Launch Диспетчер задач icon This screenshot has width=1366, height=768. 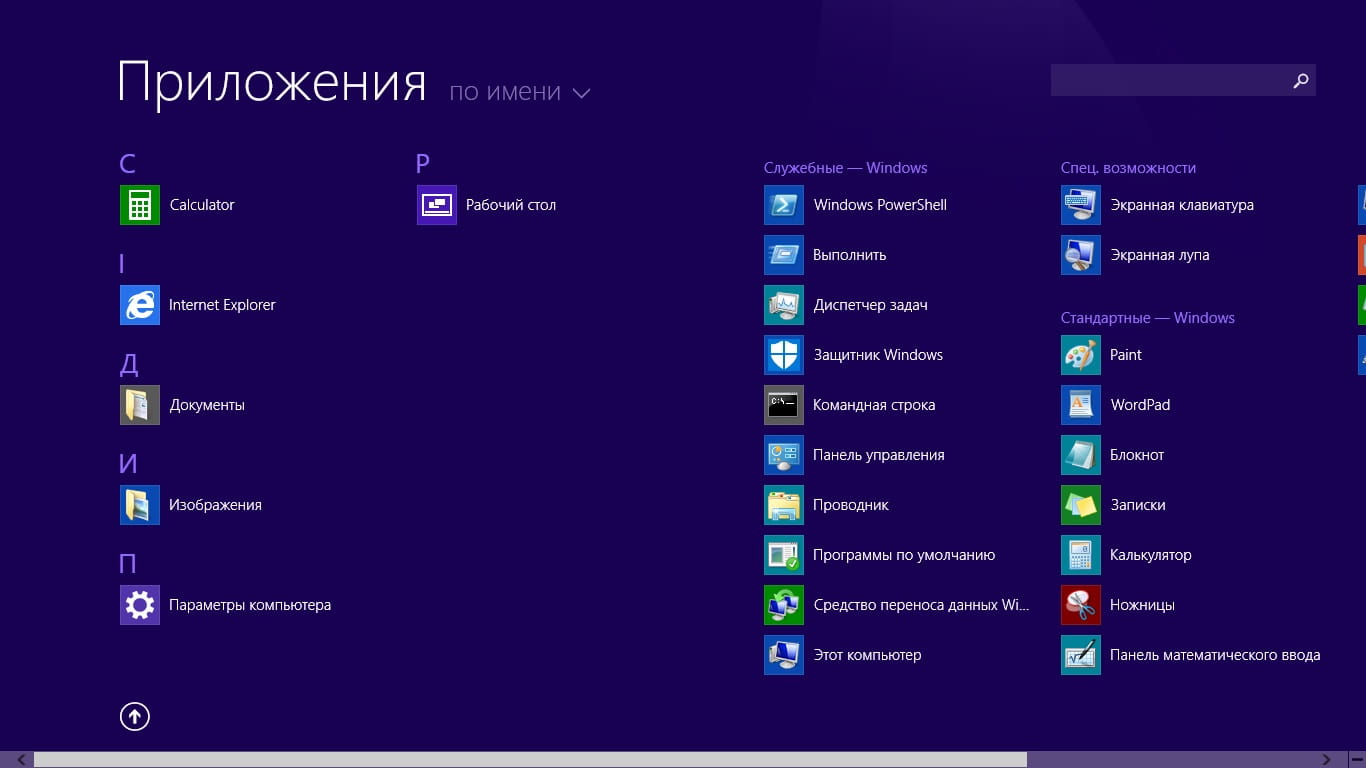[784, 305]
